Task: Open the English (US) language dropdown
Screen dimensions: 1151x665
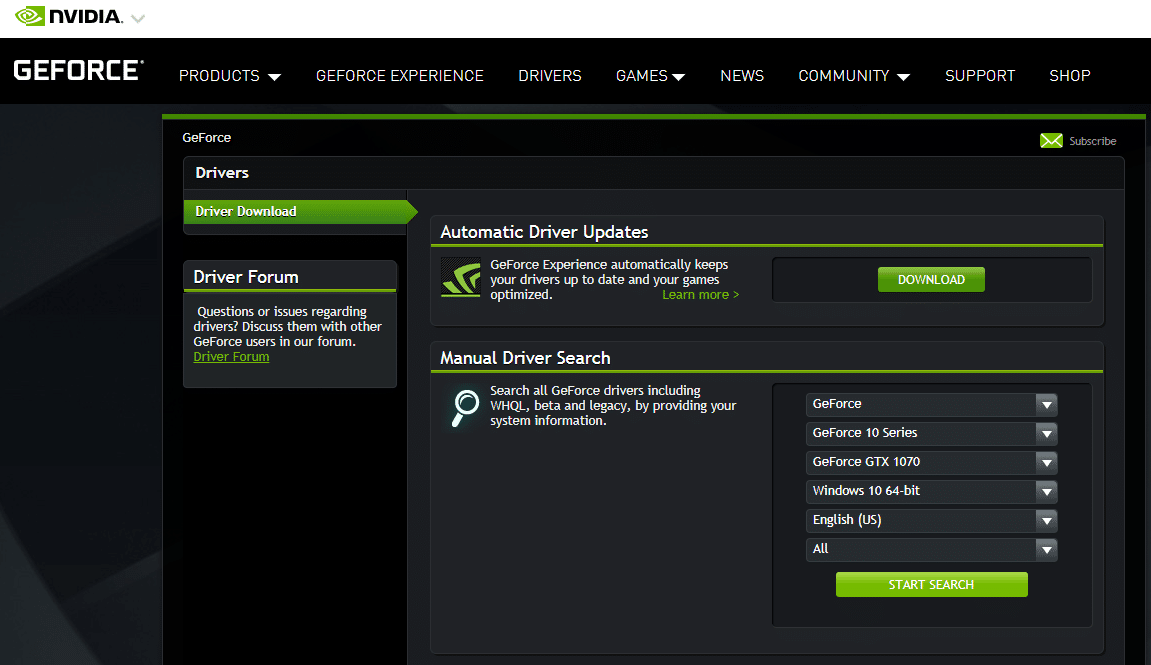Action: click(931, 520)
